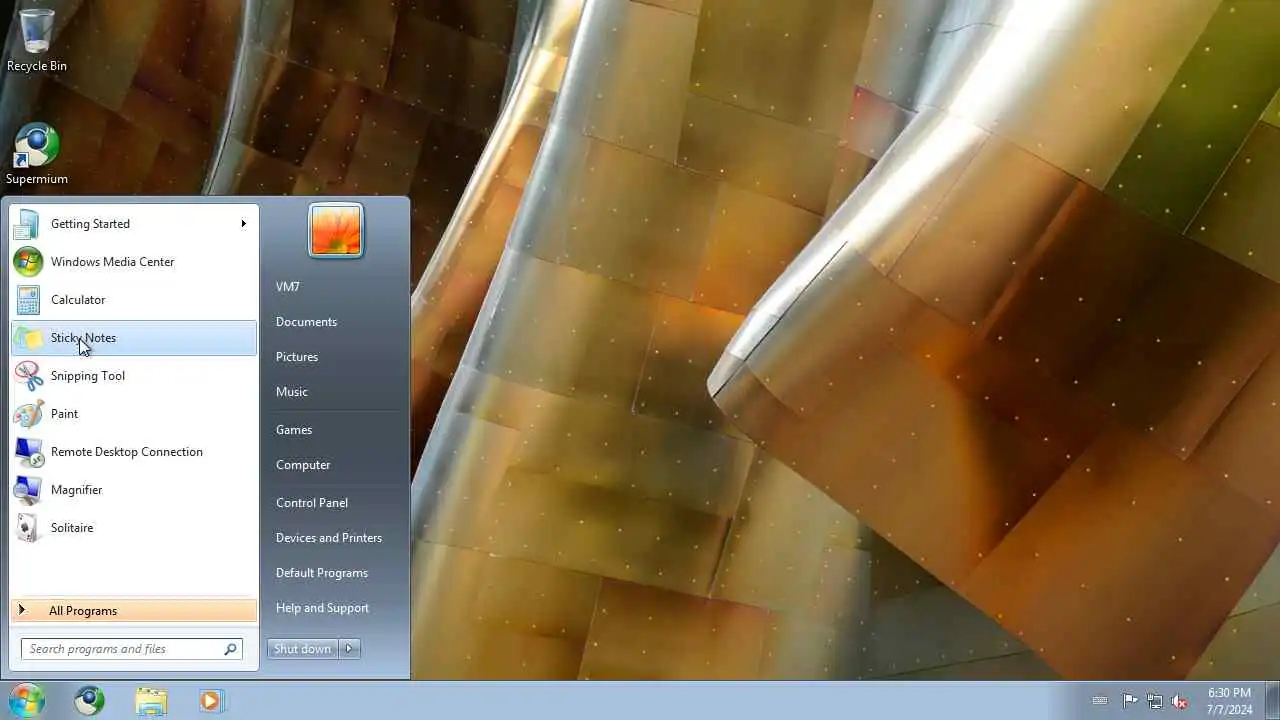
Task: Expand shut down options arrow
Action: point(349,649)
